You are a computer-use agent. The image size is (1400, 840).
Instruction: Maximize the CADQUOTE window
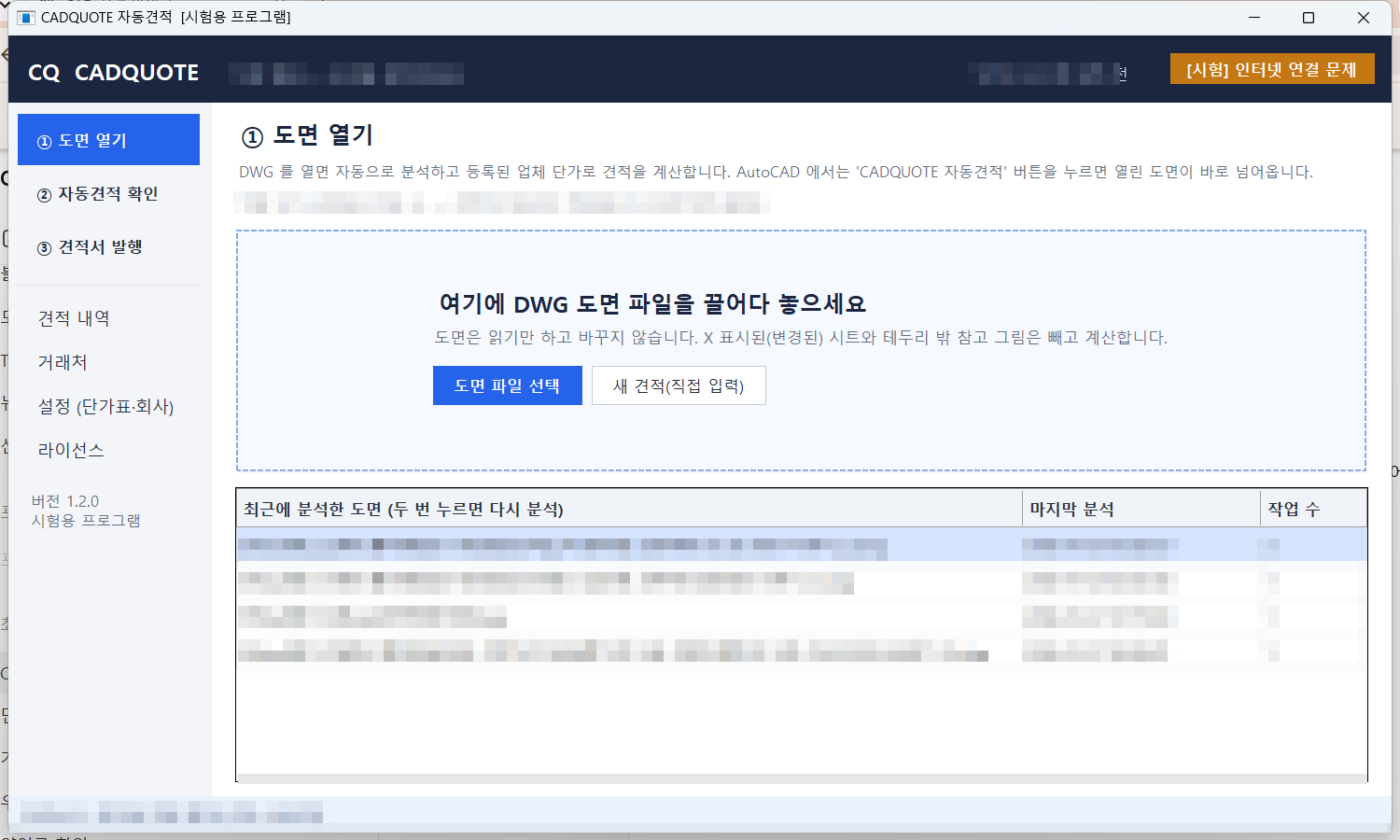(1309, 18)
